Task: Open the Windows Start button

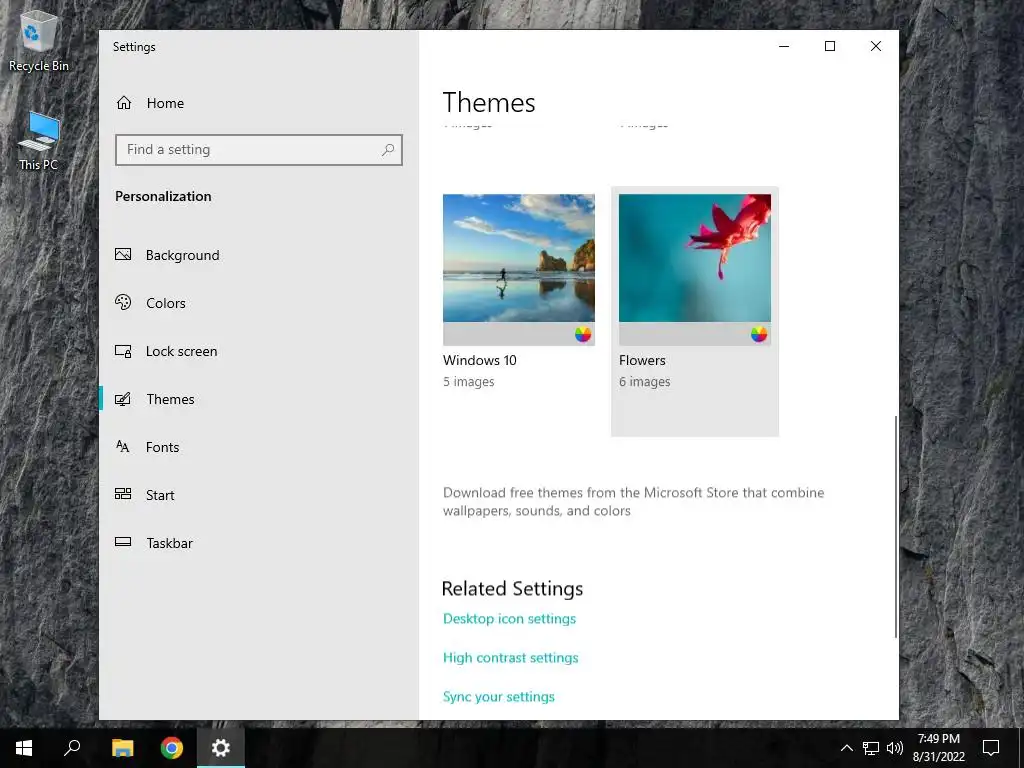Action: 24,748
